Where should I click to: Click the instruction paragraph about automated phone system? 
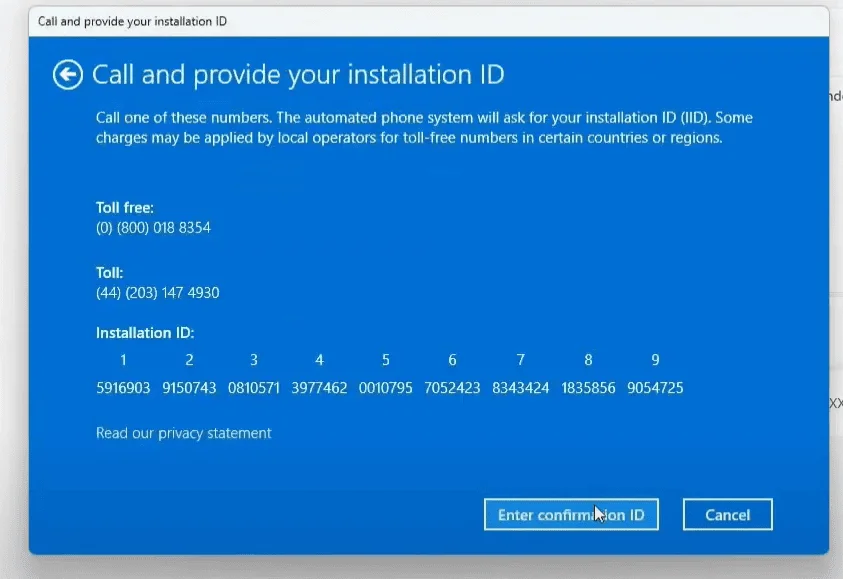tap(424, 127)
